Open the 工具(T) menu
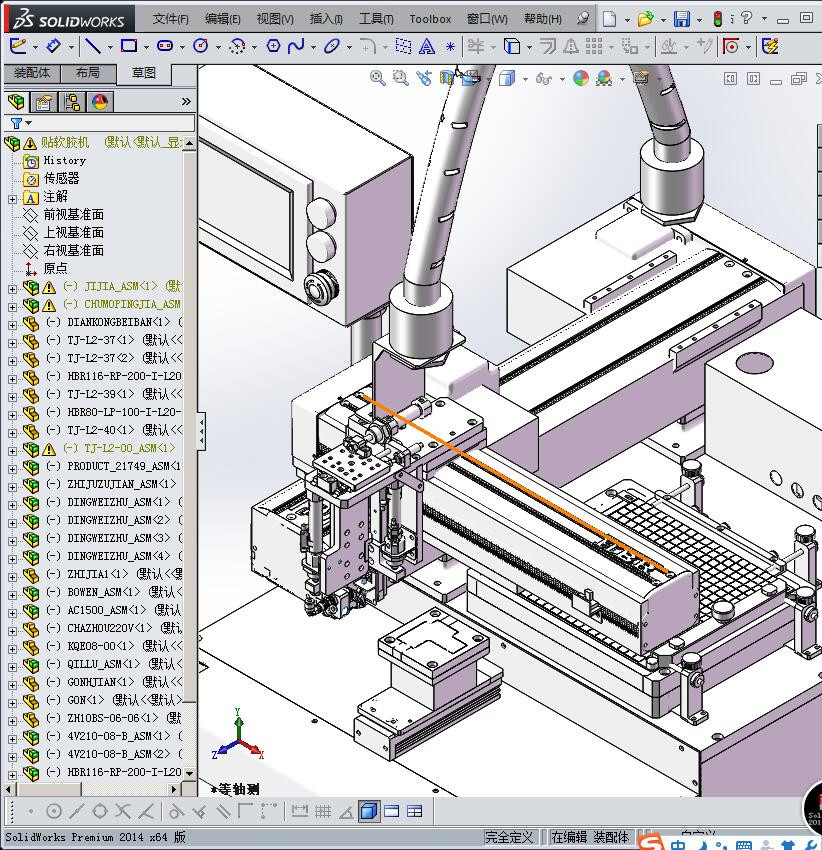 tap(376, 19)
